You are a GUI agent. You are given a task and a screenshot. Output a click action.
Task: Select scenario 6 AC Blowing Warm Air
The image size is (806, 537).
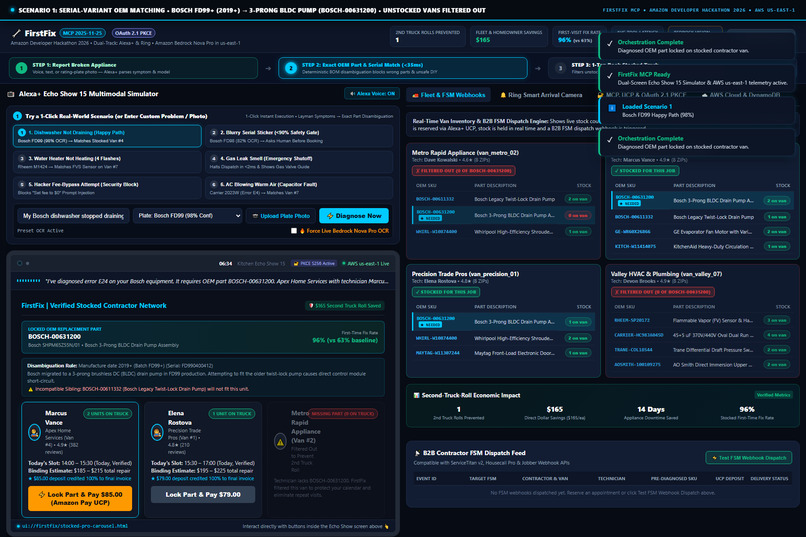(x=299, y=188)
